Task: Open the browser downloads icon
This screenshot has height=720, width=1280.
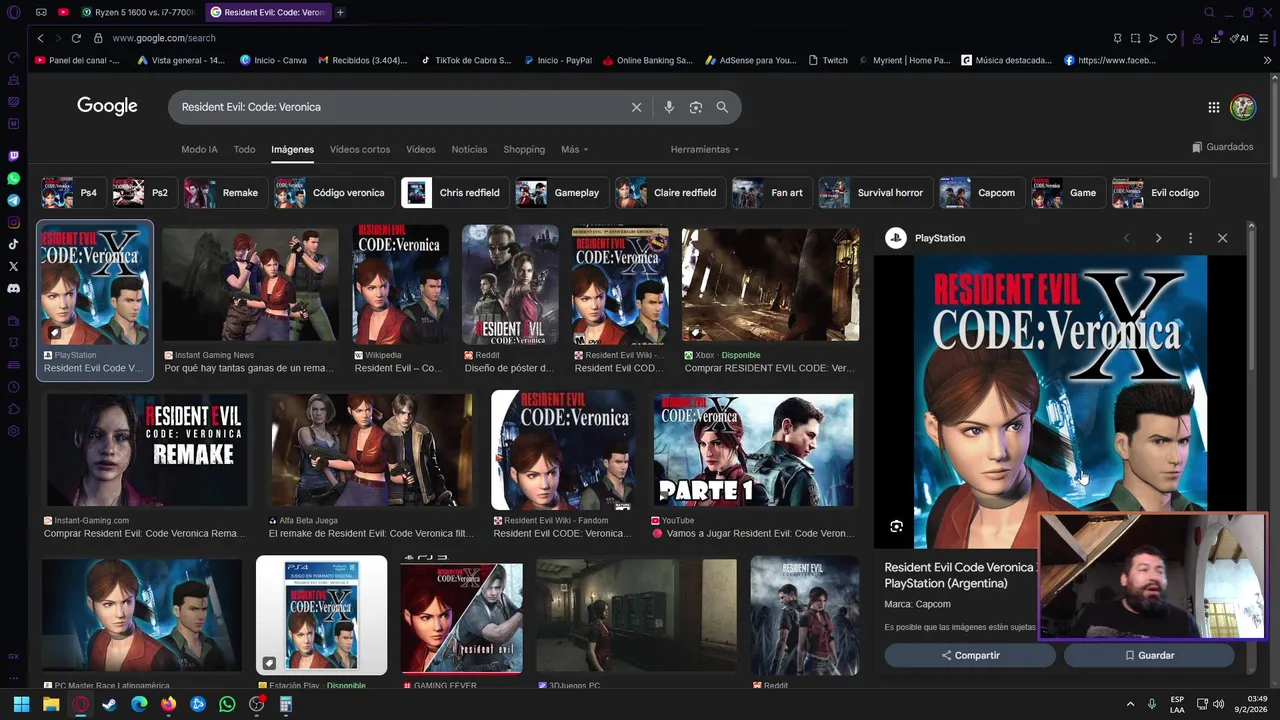Action: (x=1215, y=38)
